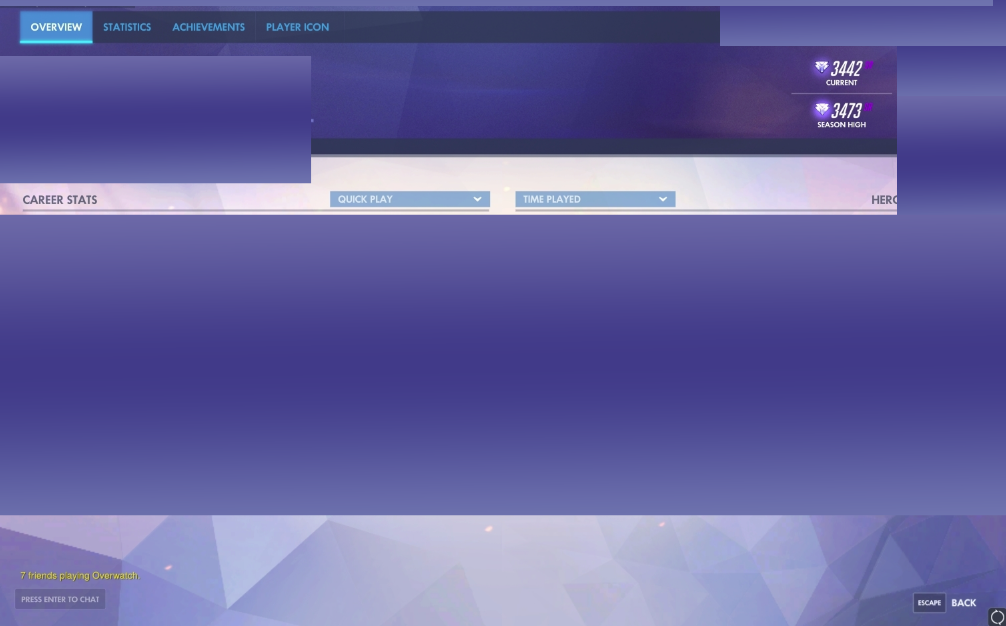Viewport: 1006px width, 626px height.
Task: Click the Career Stats heading
Action: click(x=60, y=199)
